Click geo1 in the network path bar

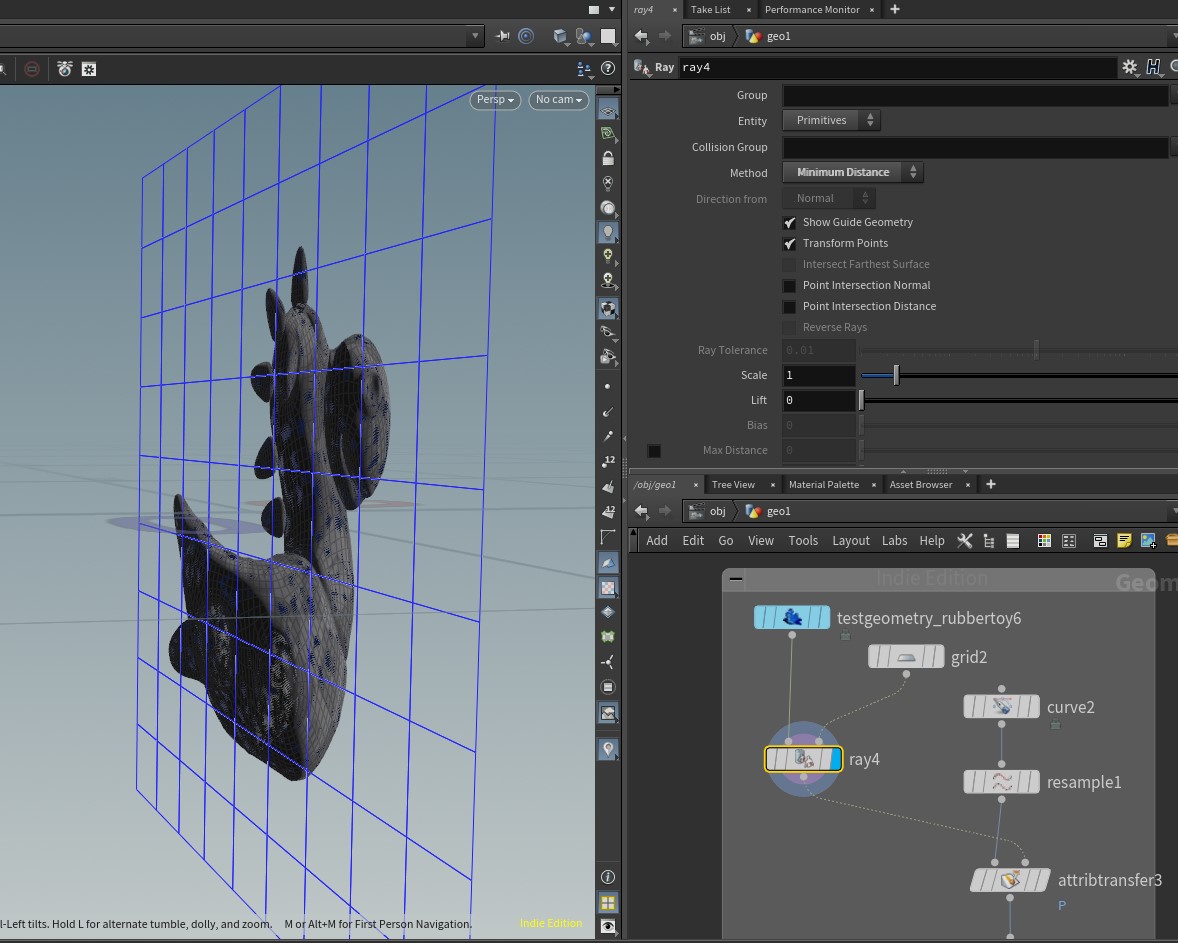coord(778,511)
